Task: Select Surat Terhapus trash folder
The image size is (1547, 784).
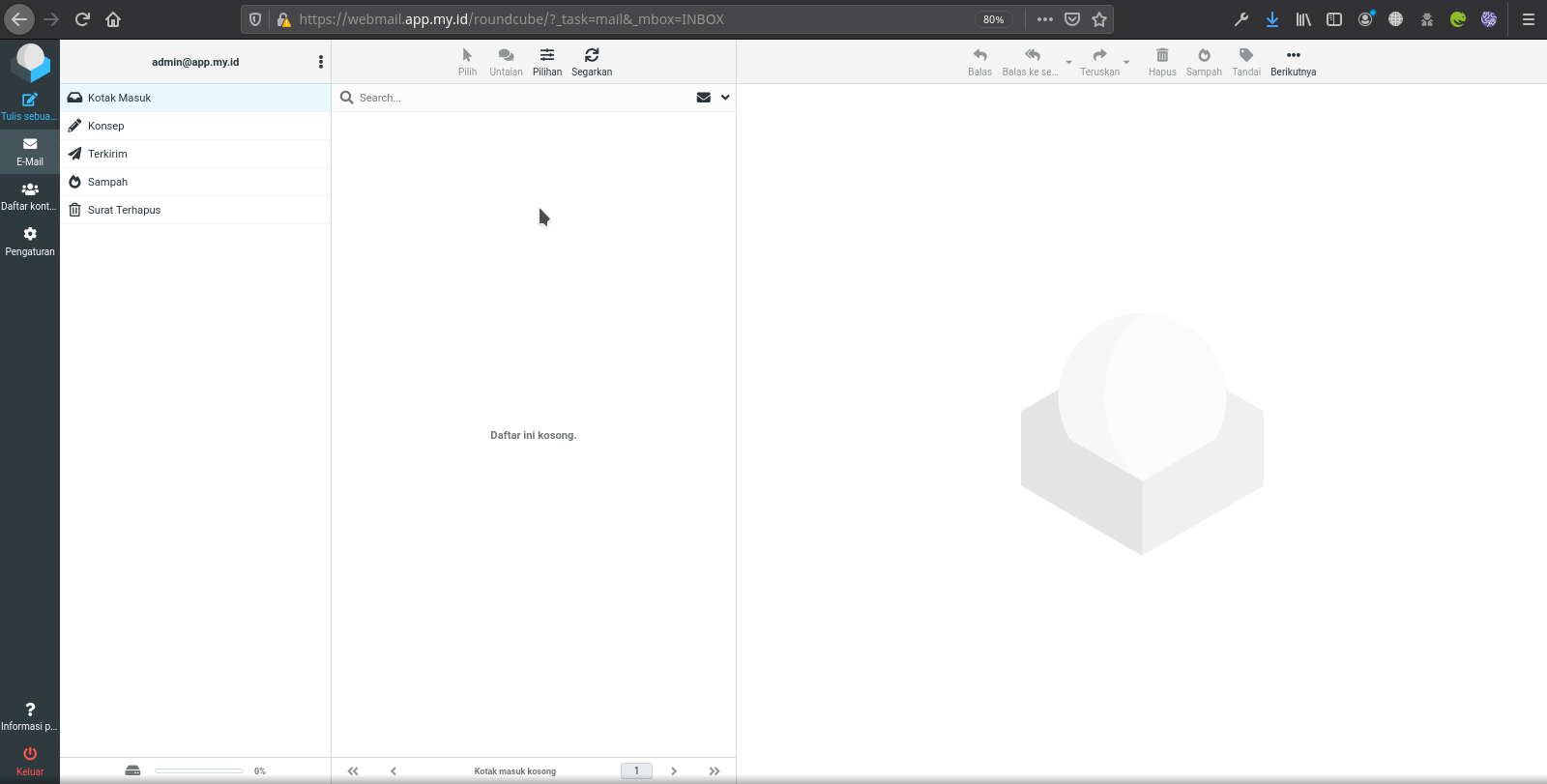Action: coord(195,210)
